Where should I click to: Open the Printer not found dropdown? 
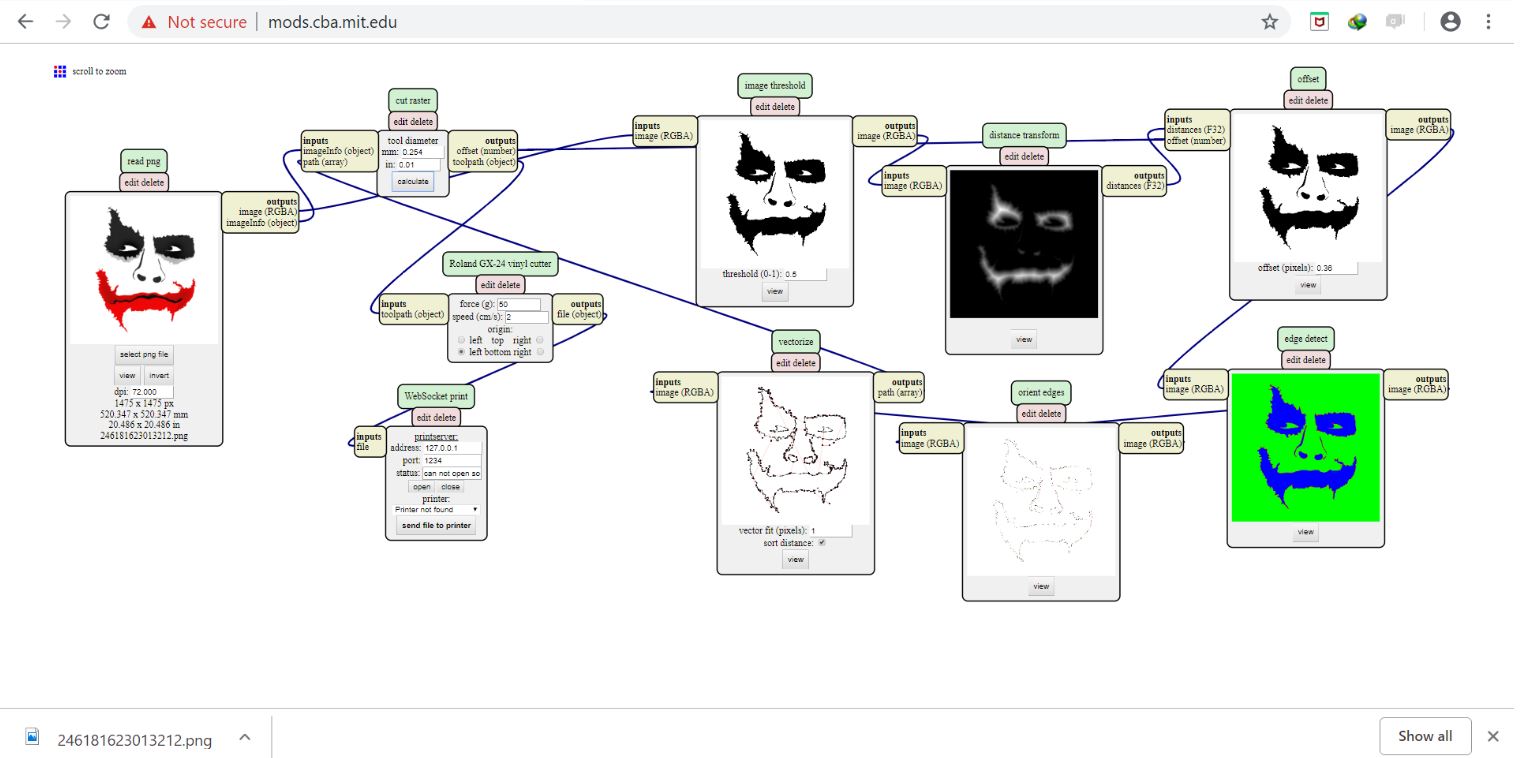tap(437, 509)
